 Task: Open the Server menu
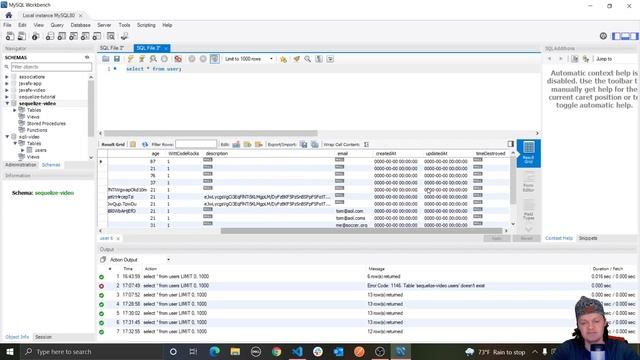coord(104,25)
